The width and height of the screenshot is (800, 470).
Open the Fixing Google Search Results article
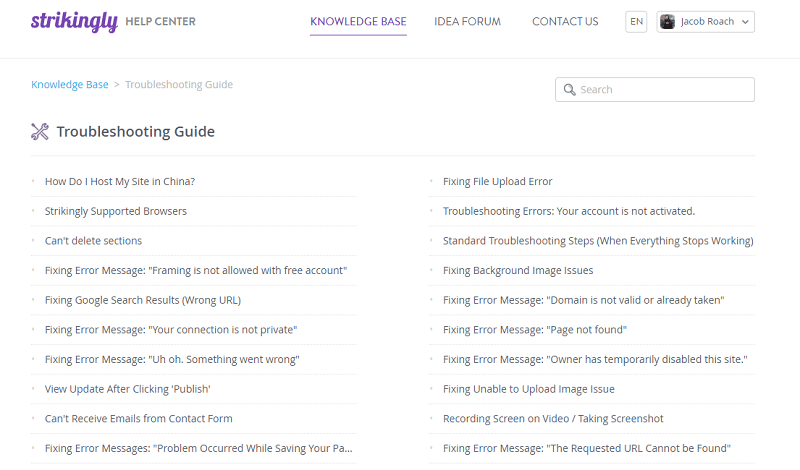pos(143,300)
